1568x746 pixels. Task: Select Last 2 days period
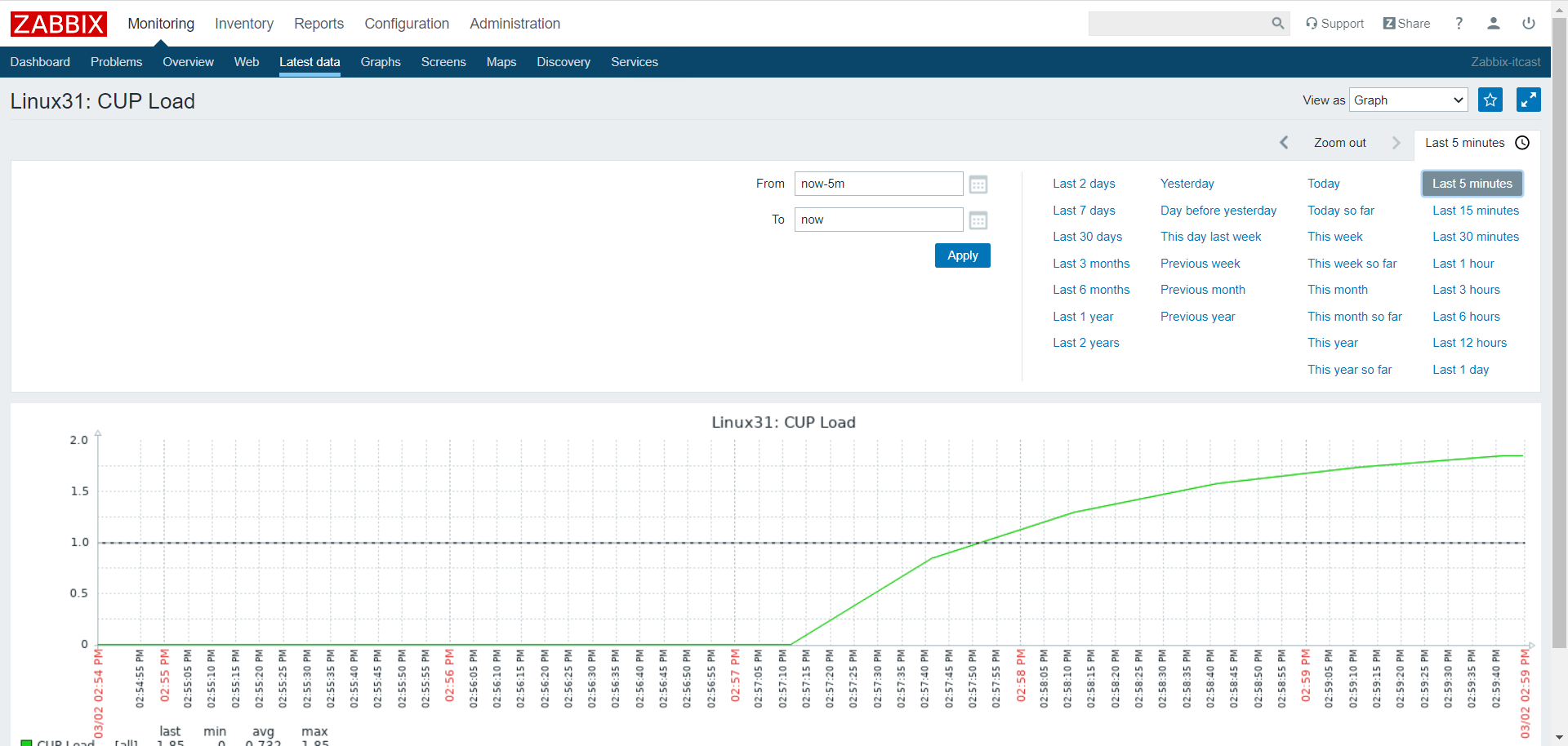[x=1084, y=184]
